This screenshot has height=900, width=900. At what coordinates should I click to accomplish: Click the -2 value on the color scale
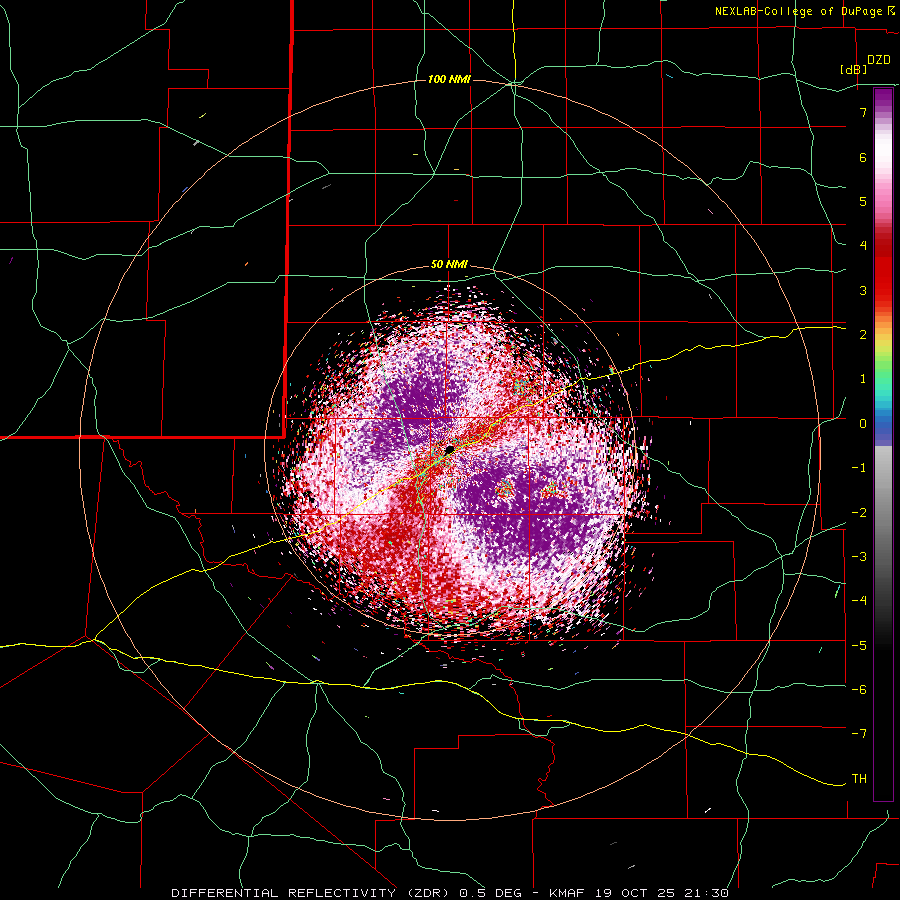click(859, 512)
